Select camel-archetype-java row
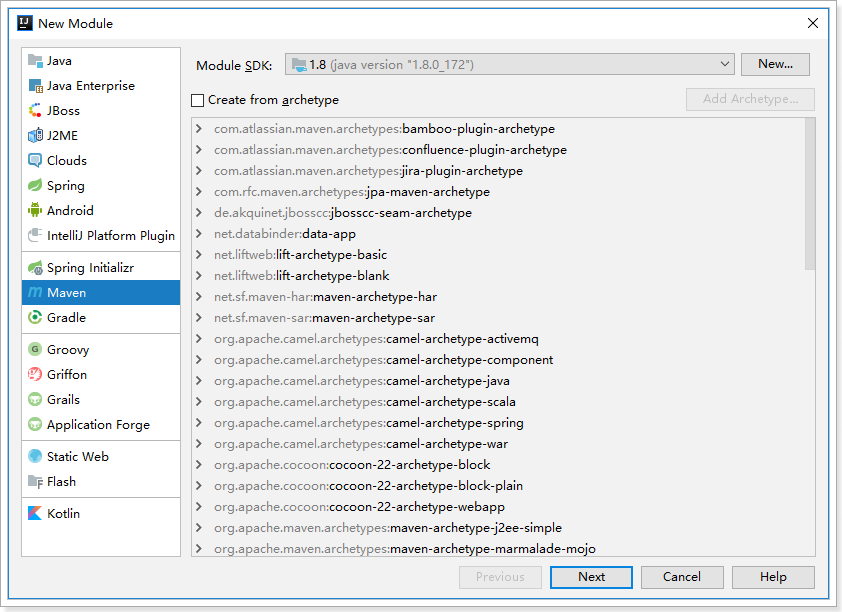842x612 pixels. pyautogui.click(x=498, y=381)
